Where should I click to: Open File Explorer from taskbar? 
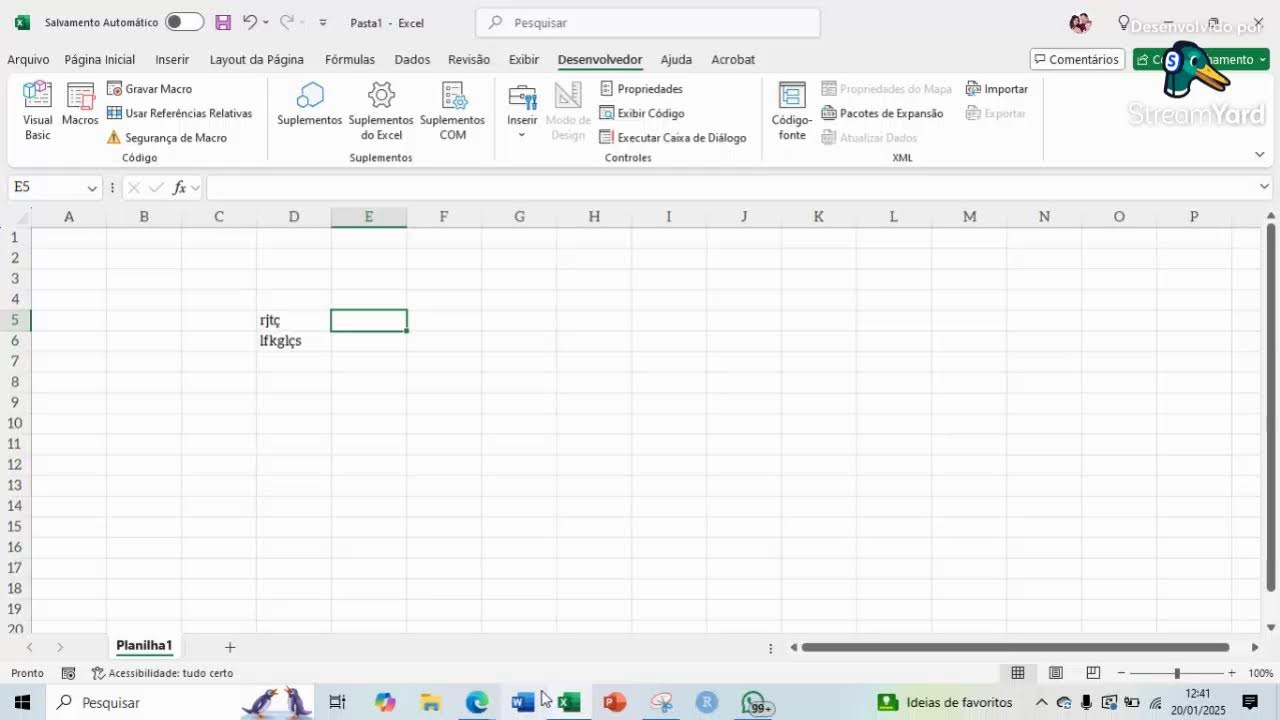tap(431, 702)
